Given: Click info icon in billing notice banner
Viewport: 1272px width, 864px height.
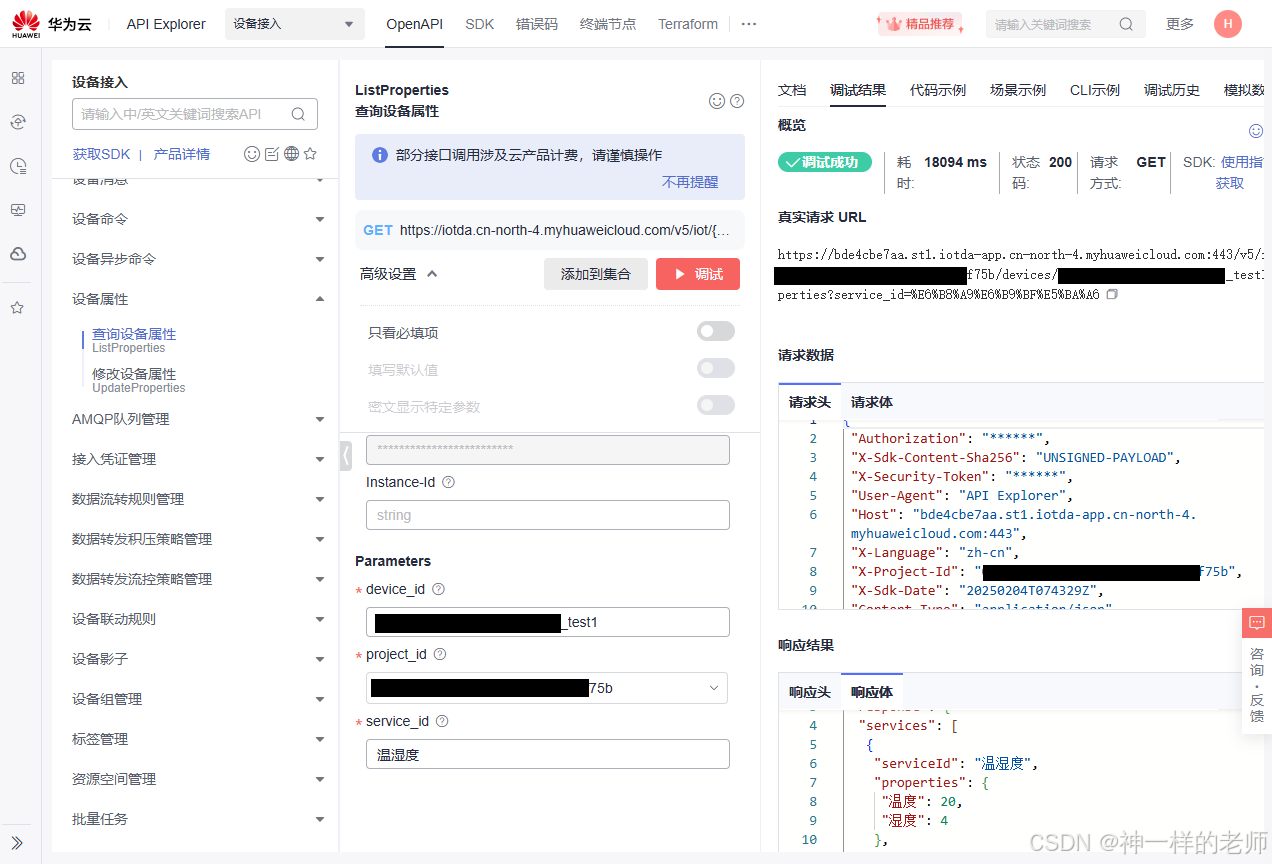Looking at the screenshot, I should coord(380,155).
